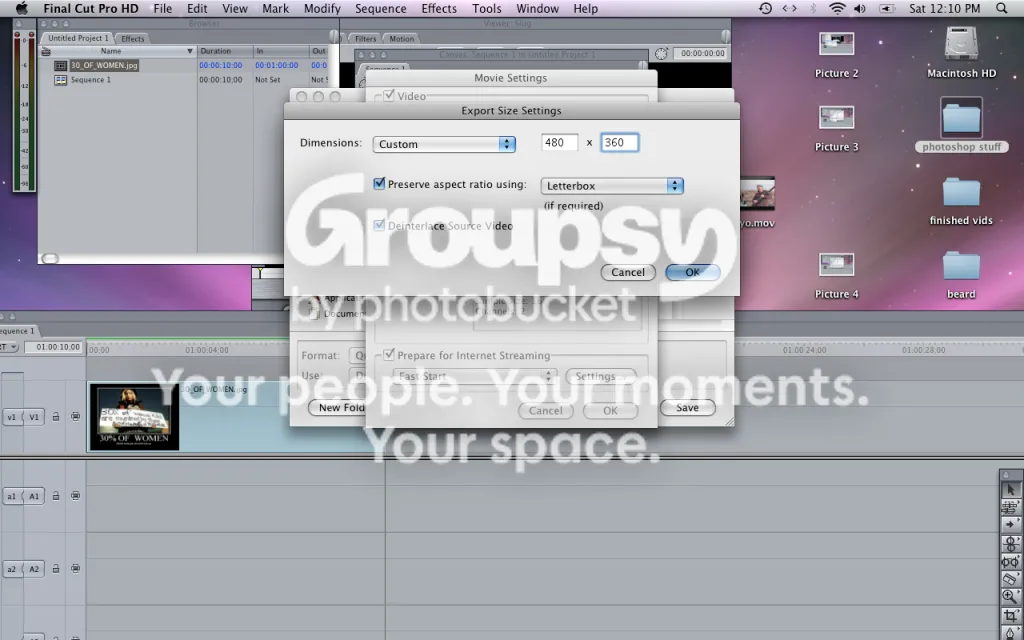Click the streaming Settings button
The image size is (1024, 640).
[x=600, y=376]
